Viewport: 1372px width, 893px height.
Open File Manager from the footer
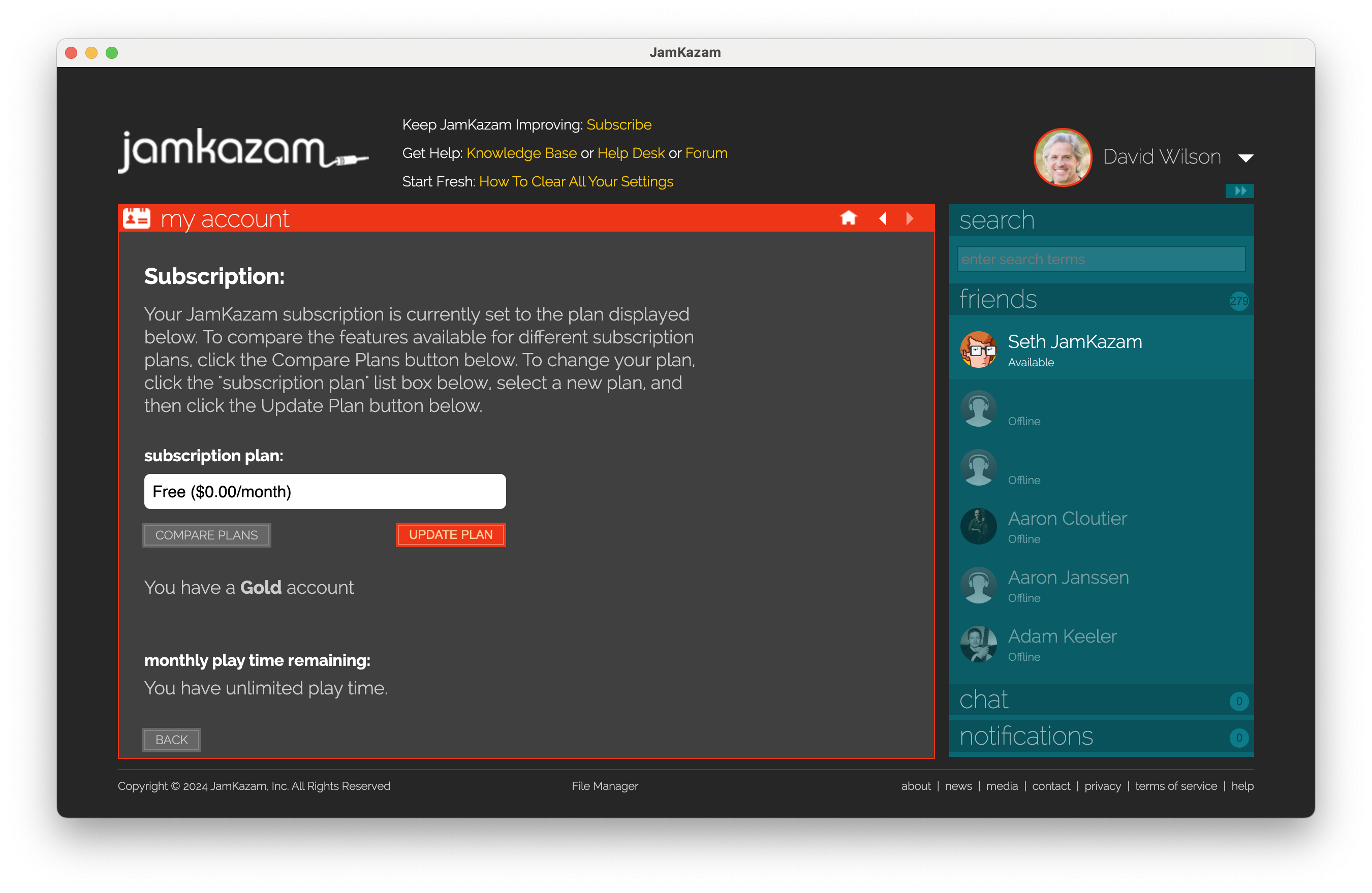click(x=605, y=786)
